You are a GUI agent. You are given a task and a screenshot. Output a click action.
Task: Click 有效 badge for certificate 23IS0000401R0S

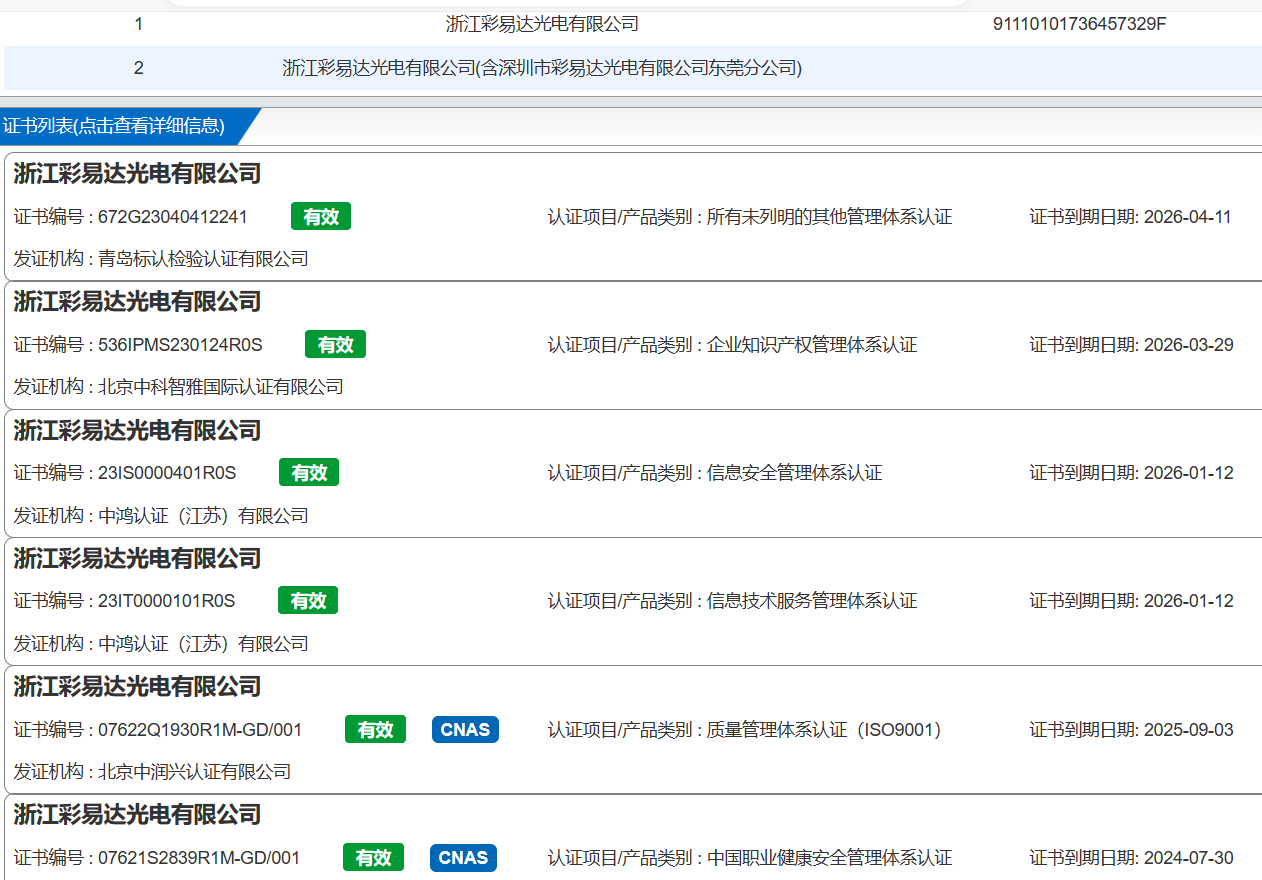309,472
